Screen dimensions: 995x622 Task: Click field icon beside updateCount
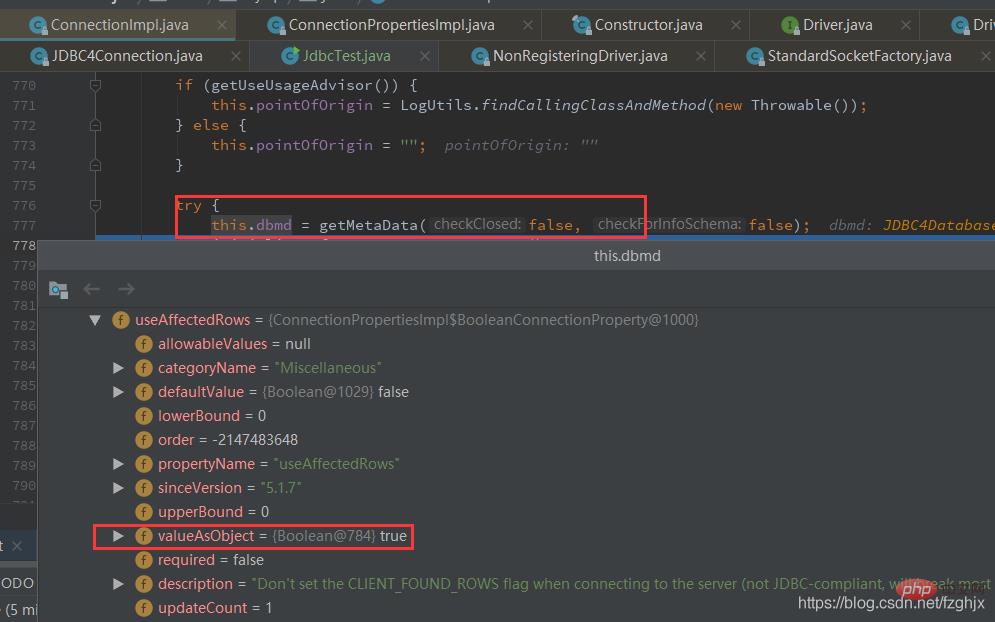pyautogui.click(x=144, y=608)
